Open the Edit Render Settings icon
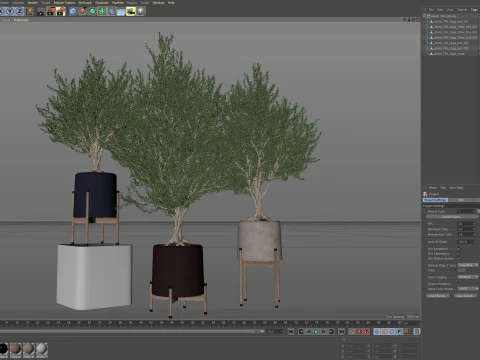480x360 pixels. 61,11
